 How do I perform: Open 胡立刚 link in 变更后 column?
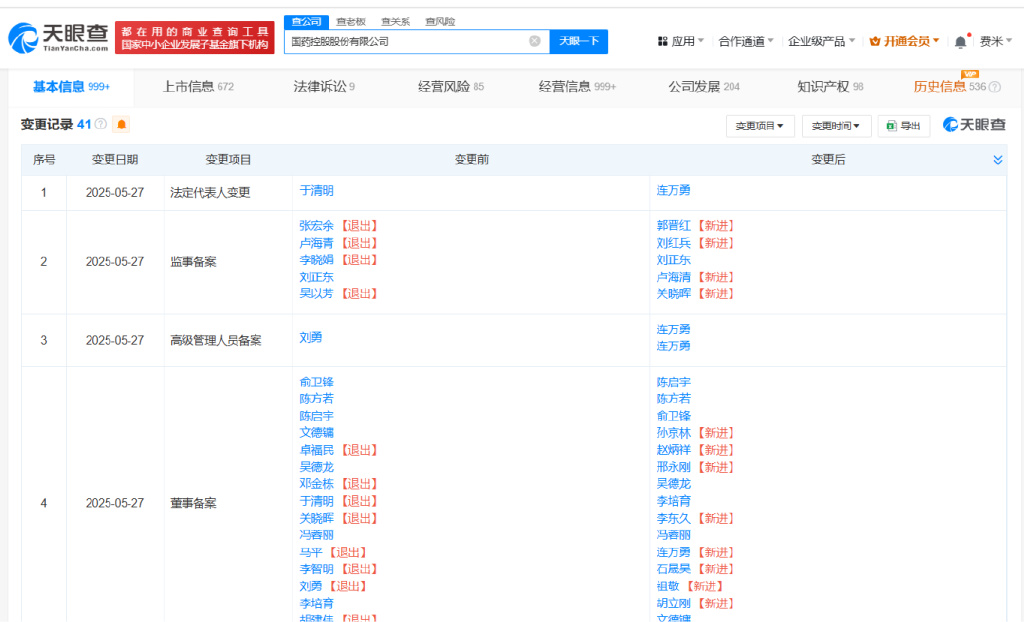point(673,603)
